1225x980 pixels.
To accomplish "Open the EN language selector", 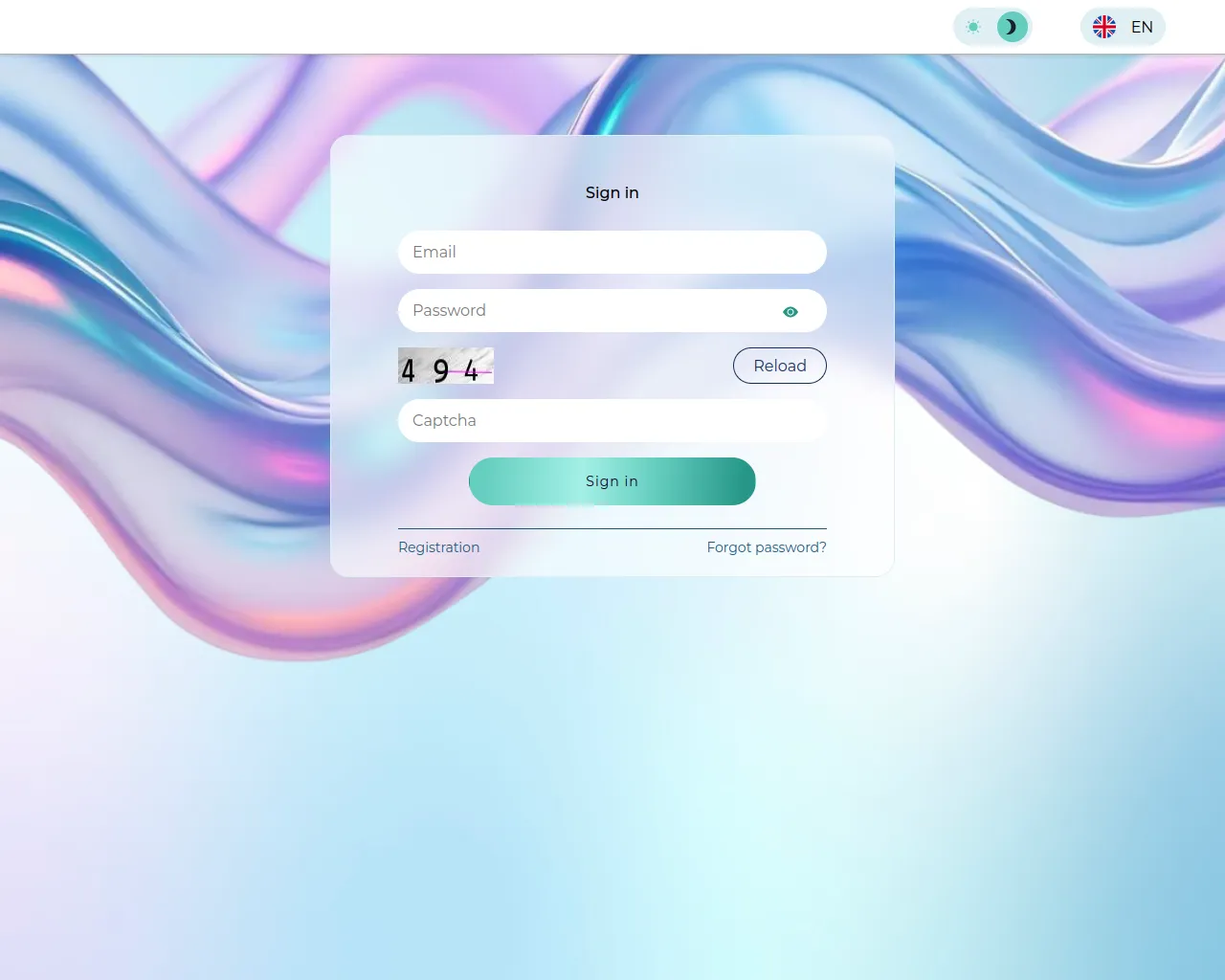I will click(1123, 27).
